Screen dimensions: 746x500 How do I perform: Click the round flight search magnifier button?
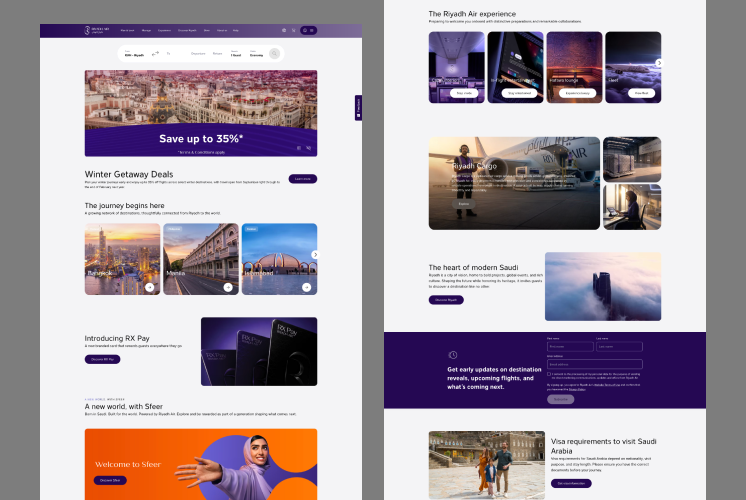pos(275,54)
